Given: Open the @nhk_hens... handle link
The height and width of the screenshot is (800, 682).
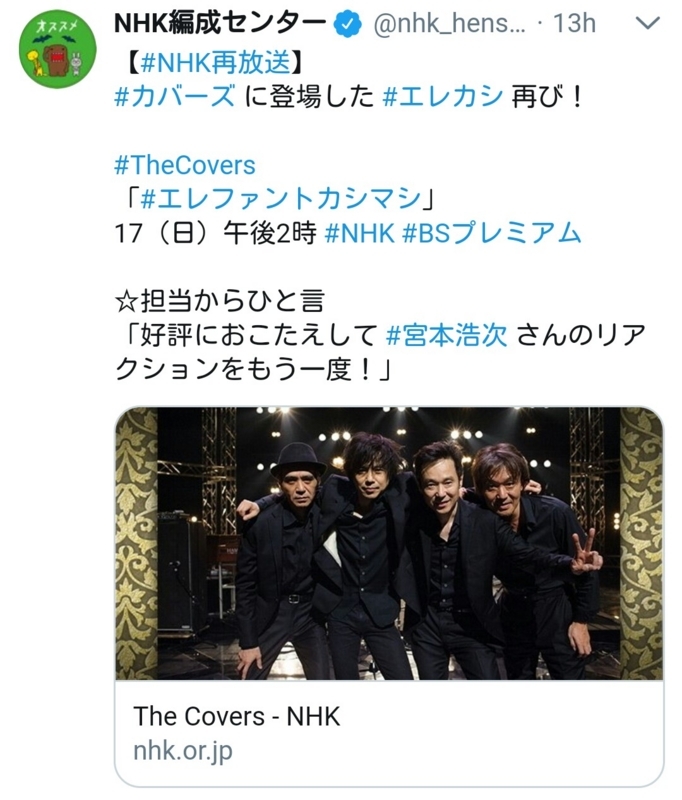Looking at the screenshot, I should pyautogui.click(x=449, y=24).
